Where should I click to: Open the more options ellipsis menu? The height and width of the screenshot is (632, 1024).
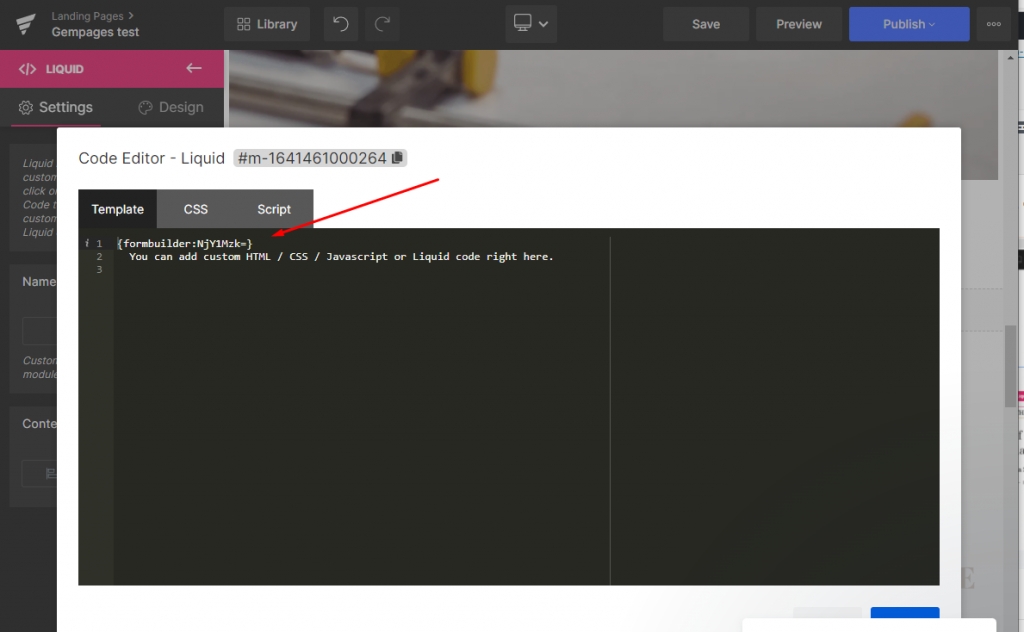[x=993, y=24]
